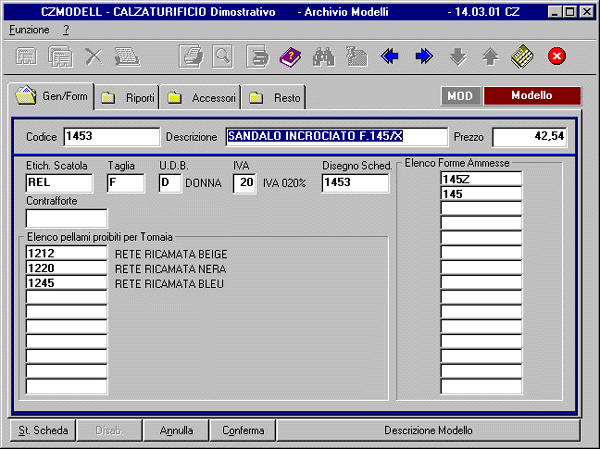Open the calculator icon
This screenshot has width=600, height=449.
pos(522,57)
